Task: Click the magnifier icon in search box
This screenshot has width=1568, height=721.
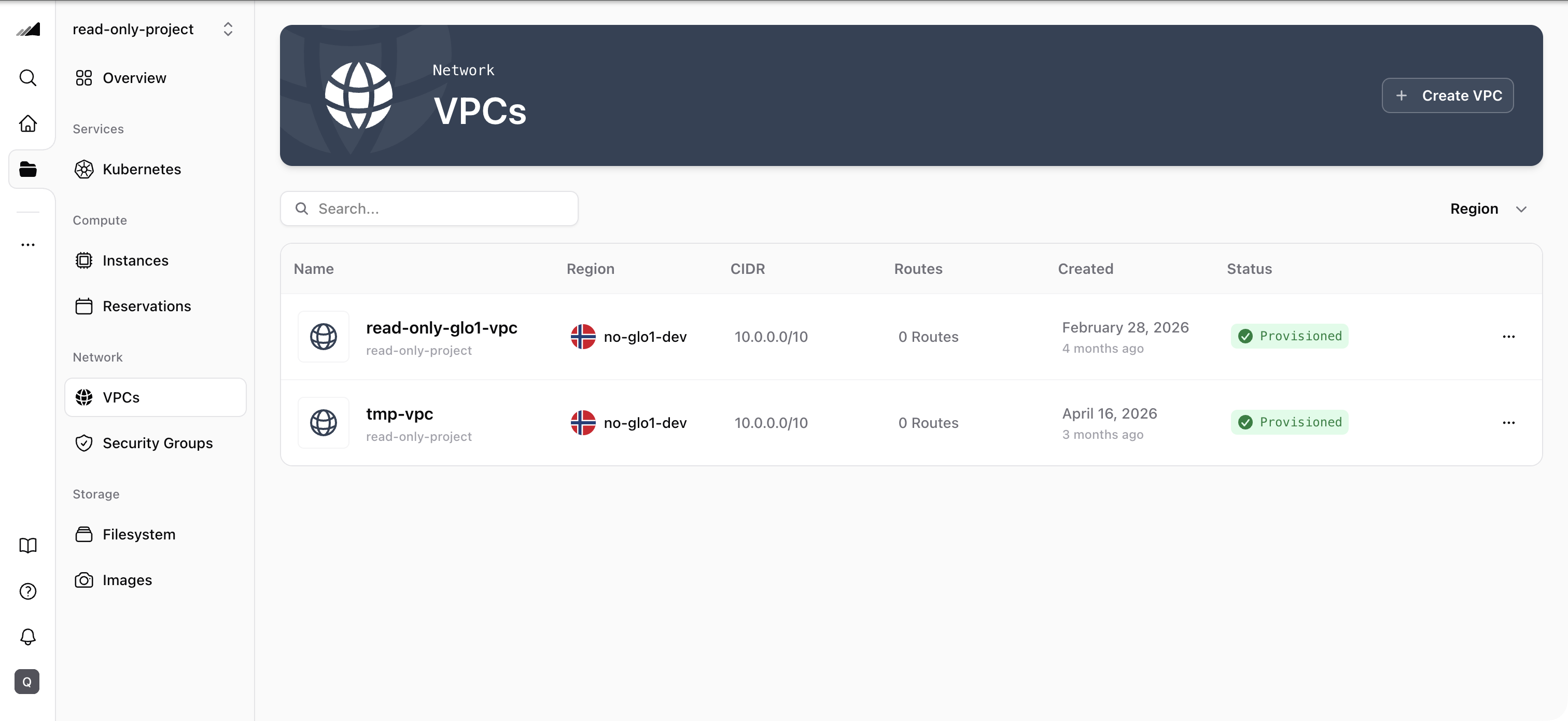Action: coord(301,209)
